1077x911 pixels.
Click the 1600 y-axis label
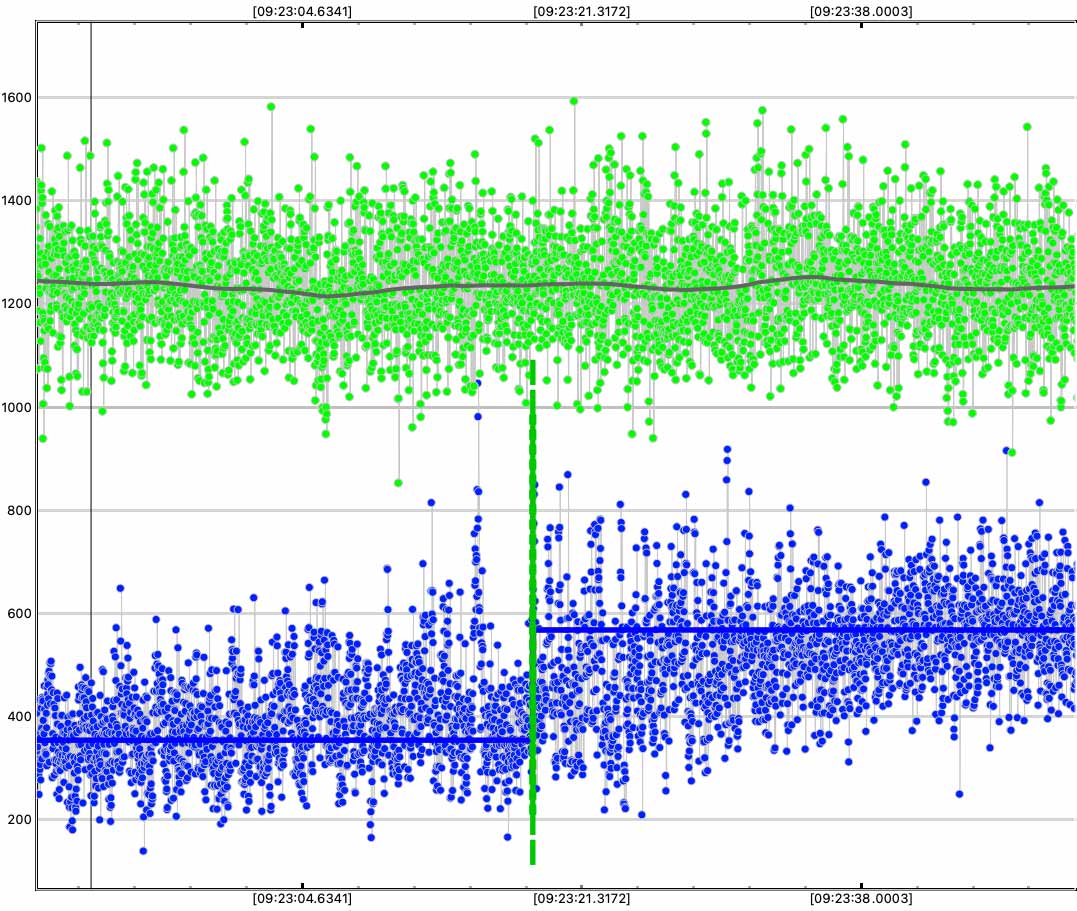pos(16,98)
